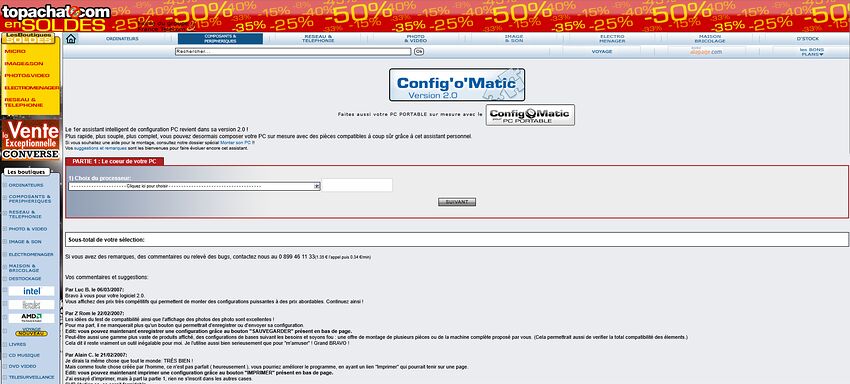
Task: Open Voyage in the secondary nav bar
Action: pos(602,52)
